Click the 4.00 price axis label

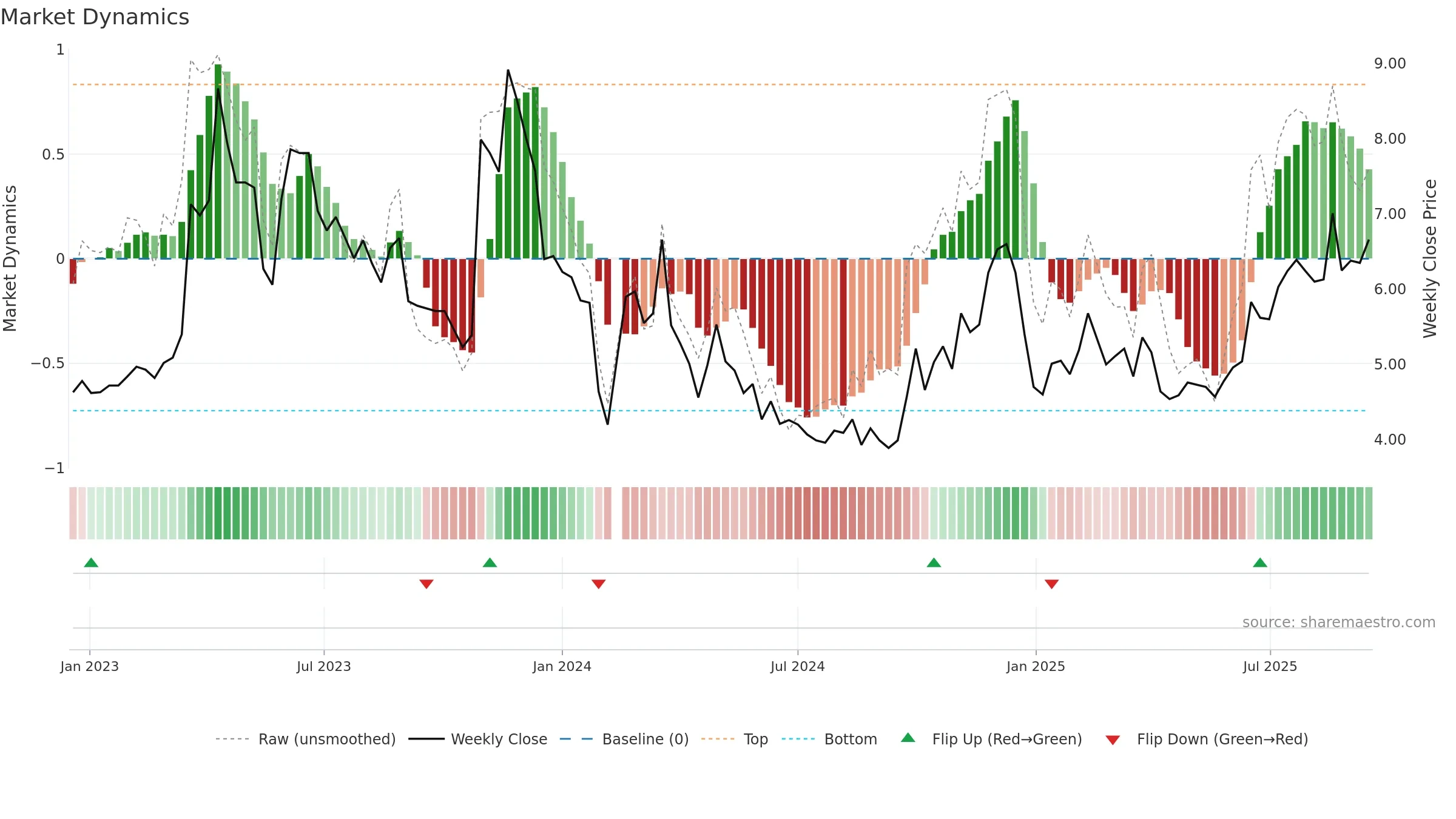1390,440
